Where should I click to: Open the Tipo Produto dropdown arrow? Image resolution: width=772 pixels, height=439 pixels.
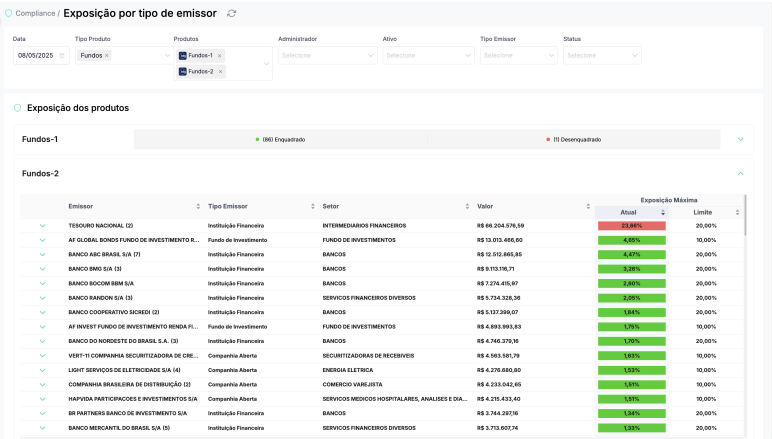(167, 56)
